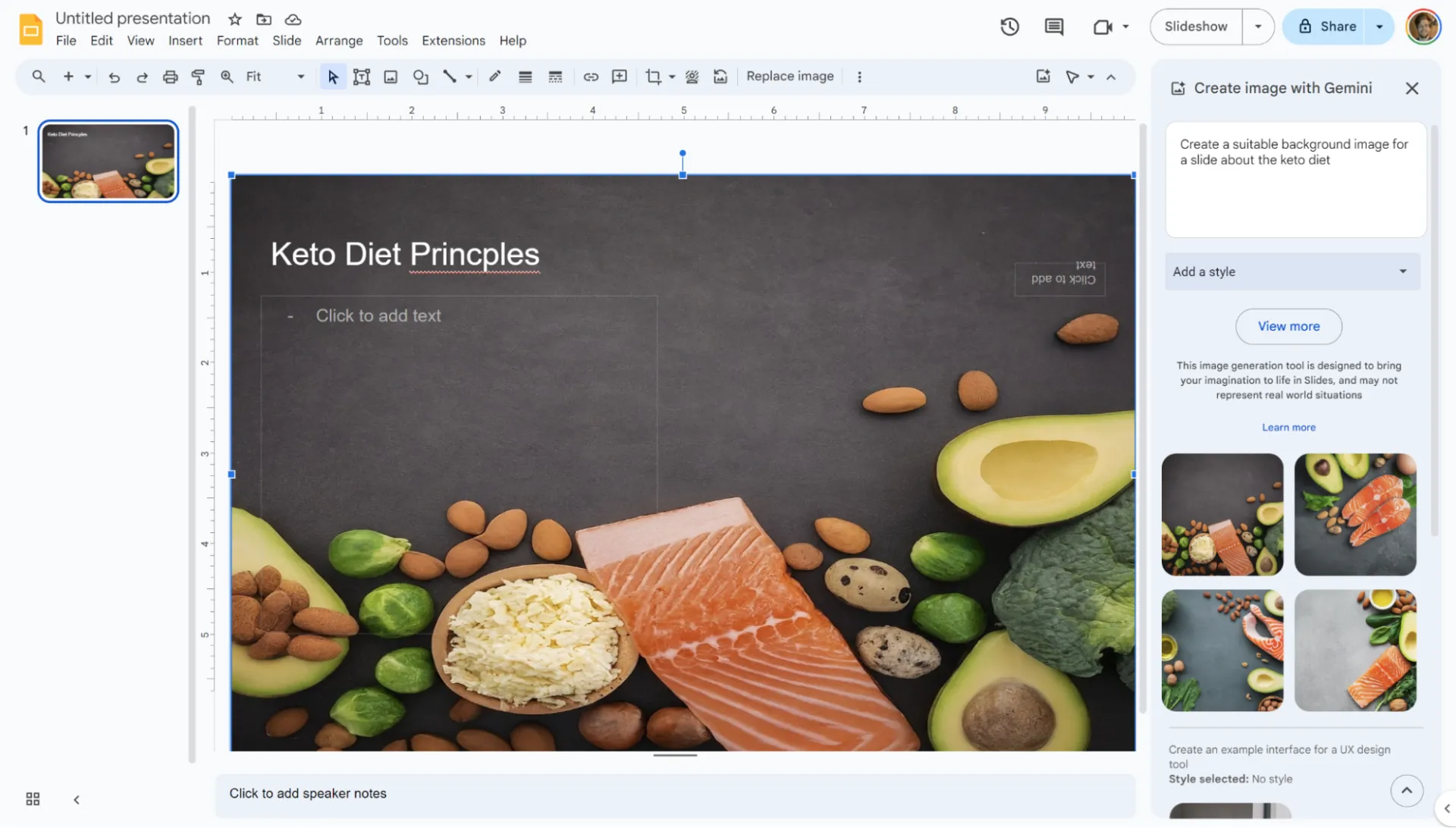The image size is (1456, 828).
Task: Click View more in the Gemini panel
Action: coord(1288,326)
